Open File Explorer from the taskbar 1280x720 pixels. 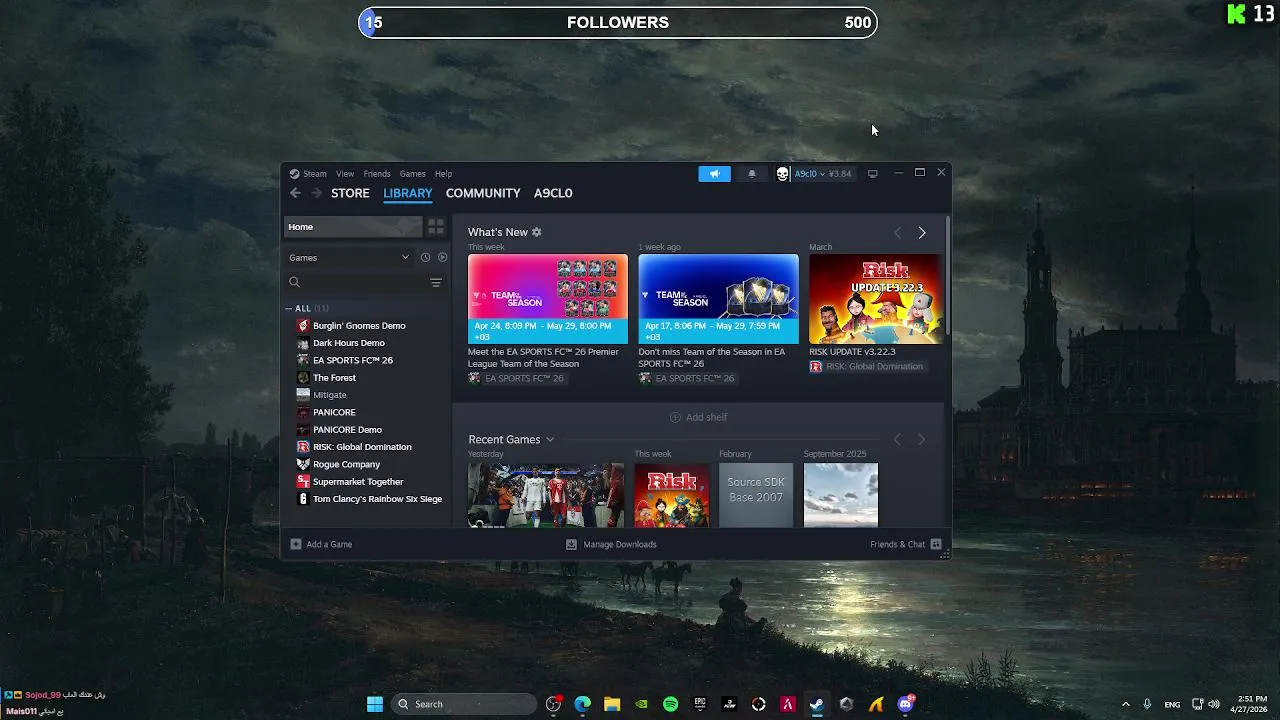click(x=612, y=704)
